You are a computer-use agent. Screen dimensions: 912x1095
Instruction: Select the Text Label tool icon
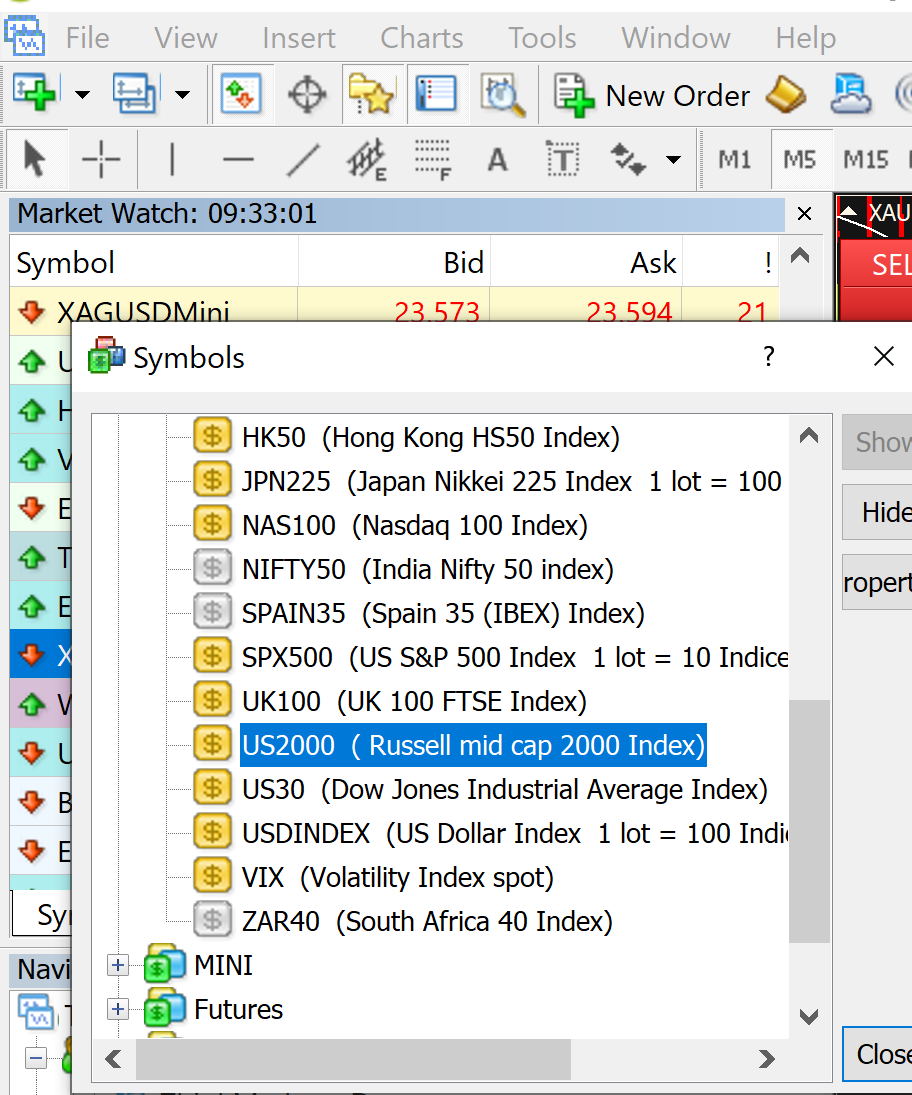click(563, 159)
